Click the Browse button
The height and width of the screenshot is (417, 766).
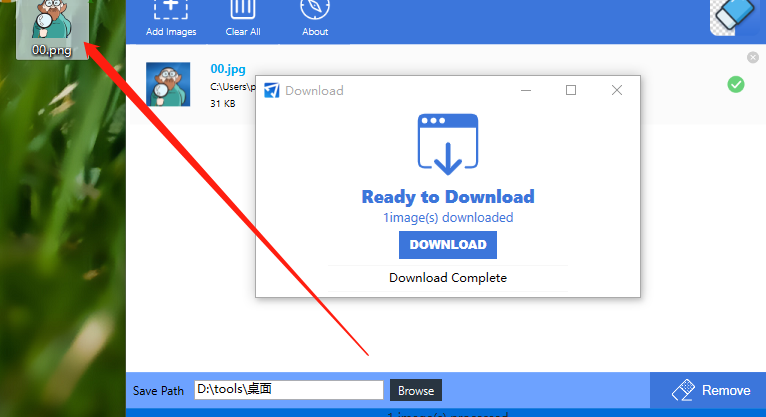point(416,390)
